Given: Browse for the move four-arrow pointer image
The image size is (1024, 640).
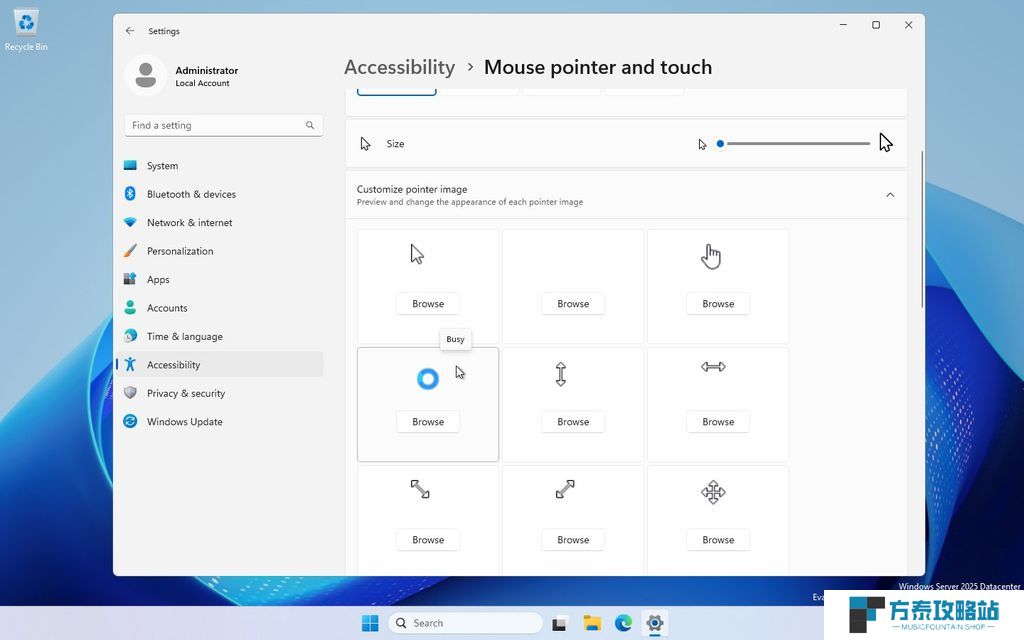Looking at the screenshot, I should 718,540.
